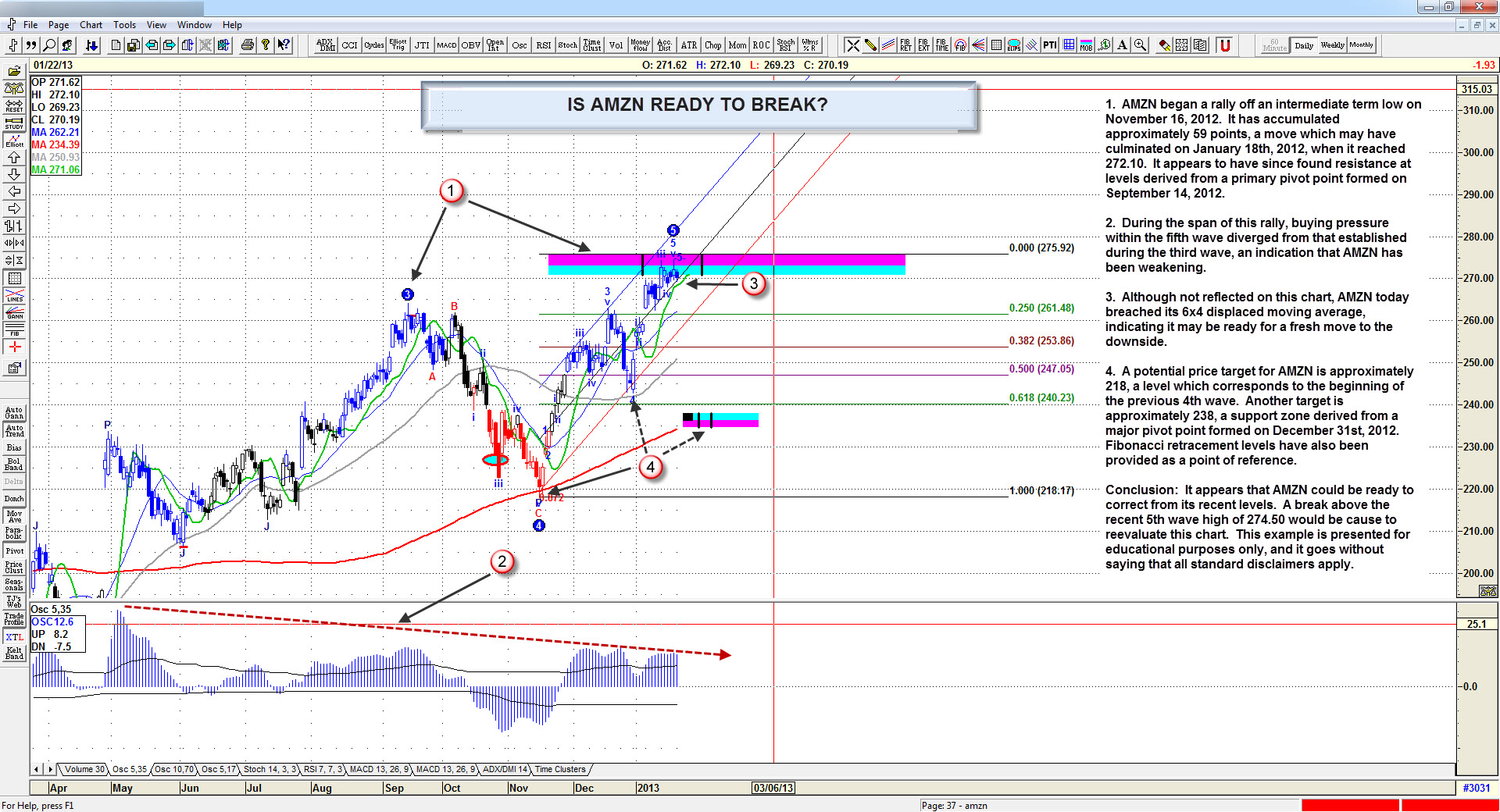Select the pencil drawing tool

click(x=870, y=45)
